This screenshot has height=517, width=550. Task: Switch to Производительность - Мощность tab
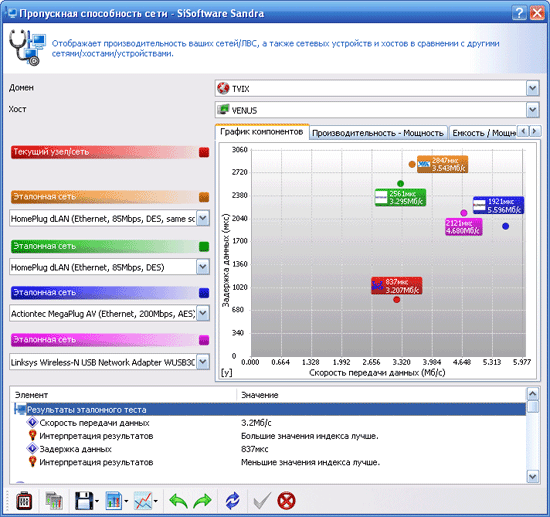378,133
